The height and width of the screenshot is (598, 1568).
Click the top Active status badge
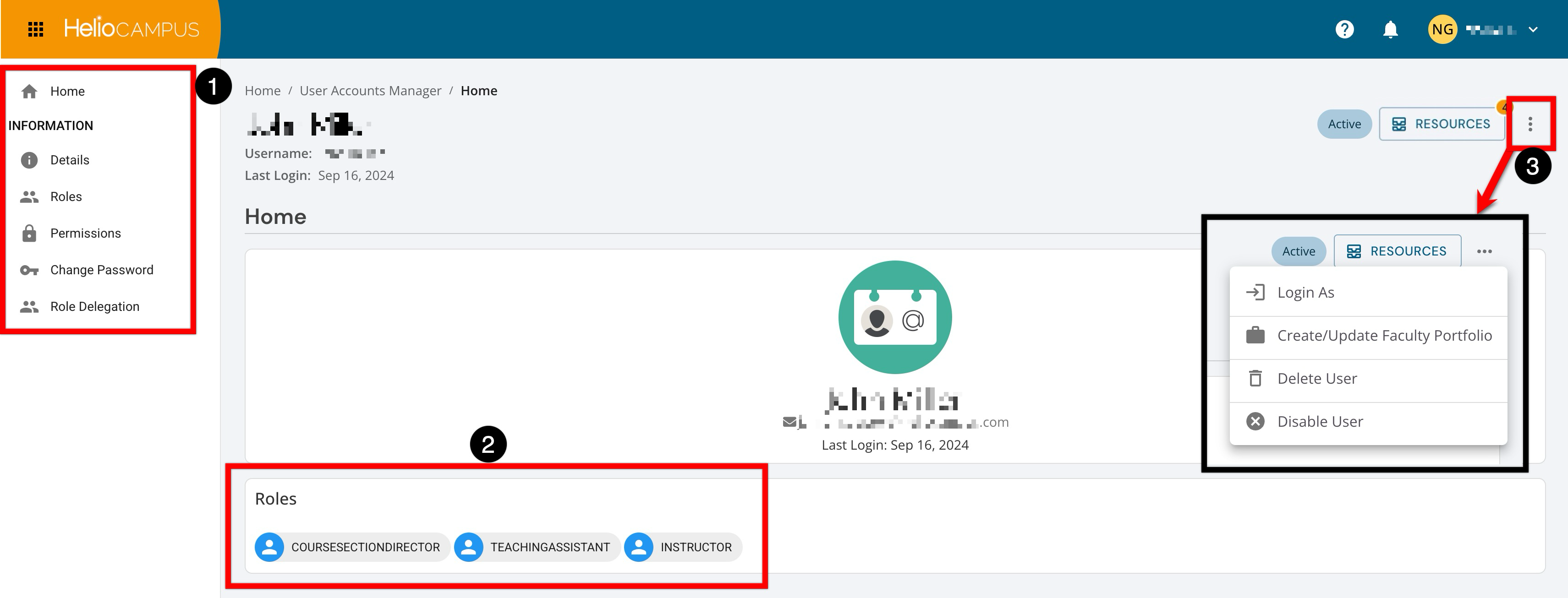coord(1344,124)
